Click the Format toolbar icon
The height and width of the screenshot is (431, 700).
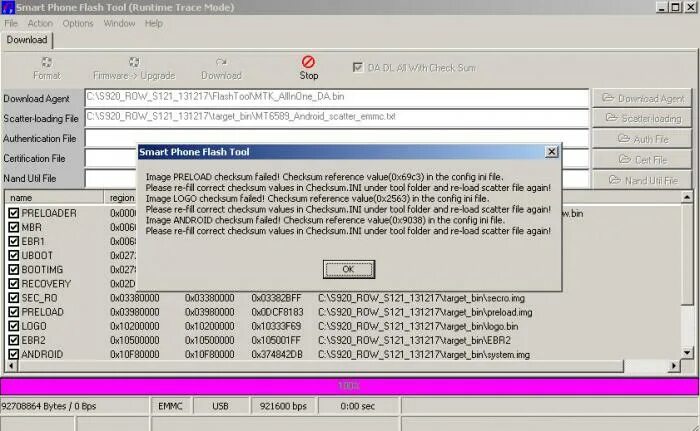[x=46, y=62]
